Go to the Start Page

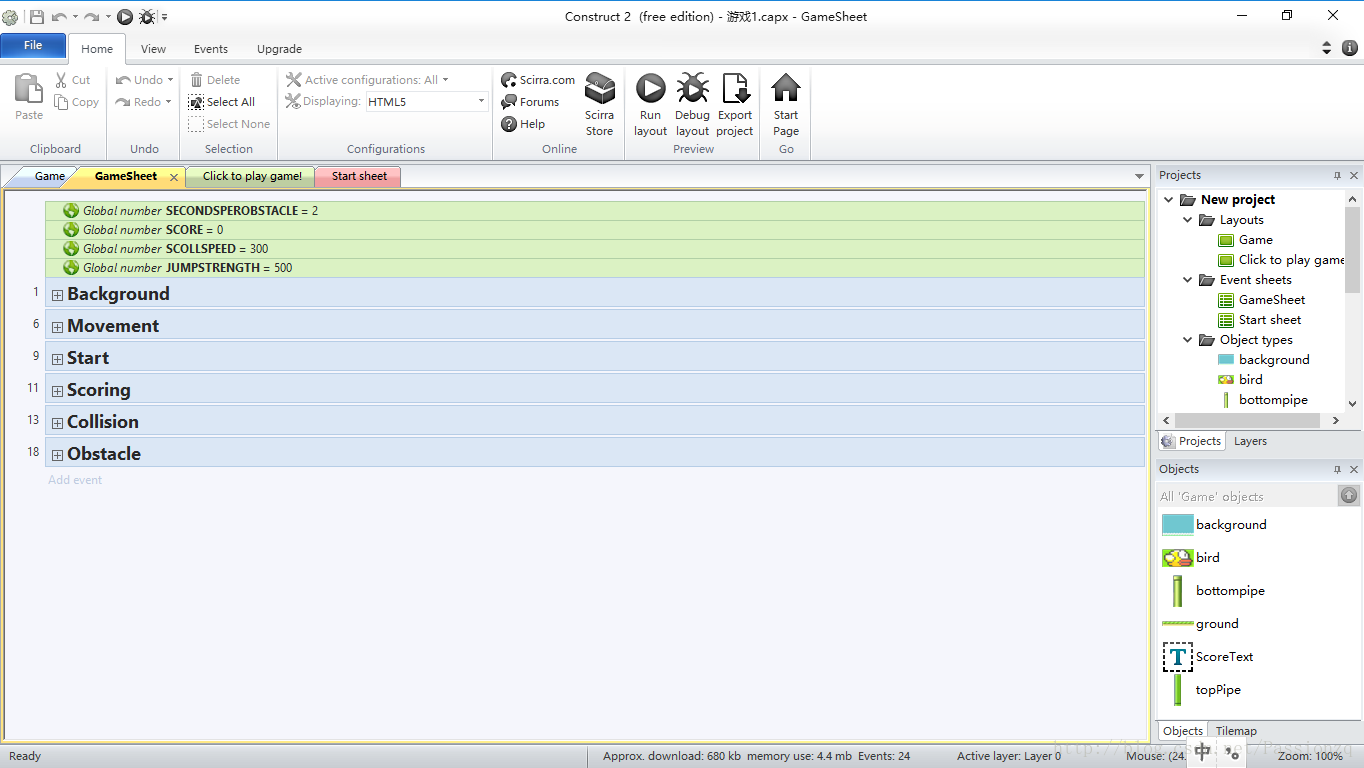point(786,105)
